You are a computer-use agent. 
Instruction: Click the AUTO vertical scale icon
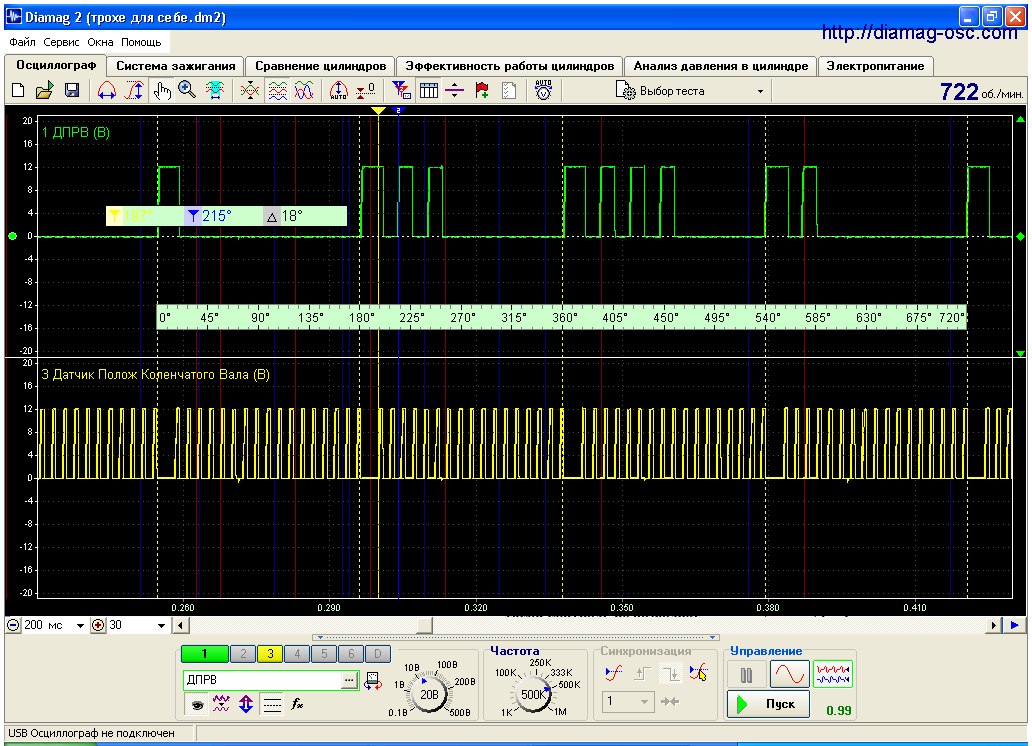[x=338, y=90]
